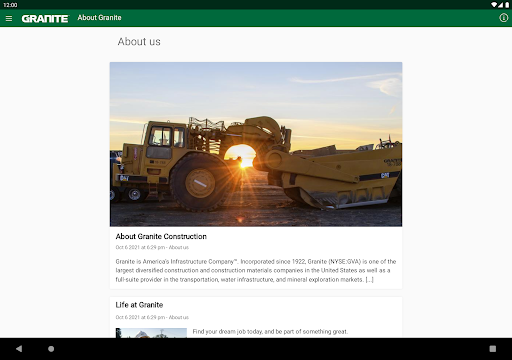Viewport: 512px width, 360px height.
Task: Tap the Life at Granite thumbnail image
Action: point(151,333)
